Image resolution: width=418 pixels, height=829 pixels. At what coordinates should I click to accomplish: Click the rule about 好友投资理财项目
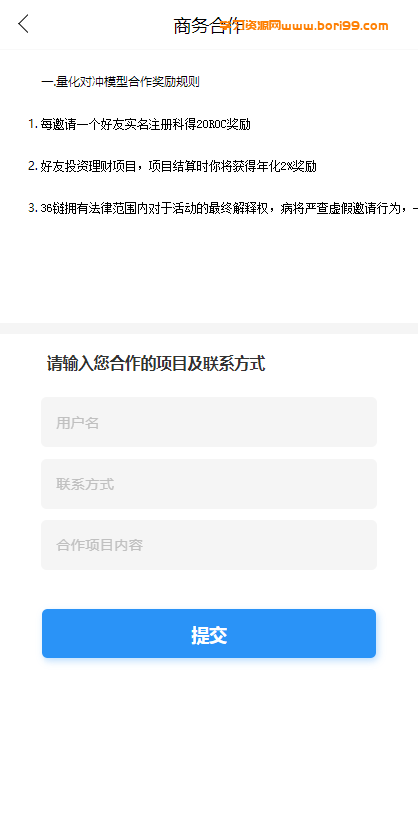178,167
